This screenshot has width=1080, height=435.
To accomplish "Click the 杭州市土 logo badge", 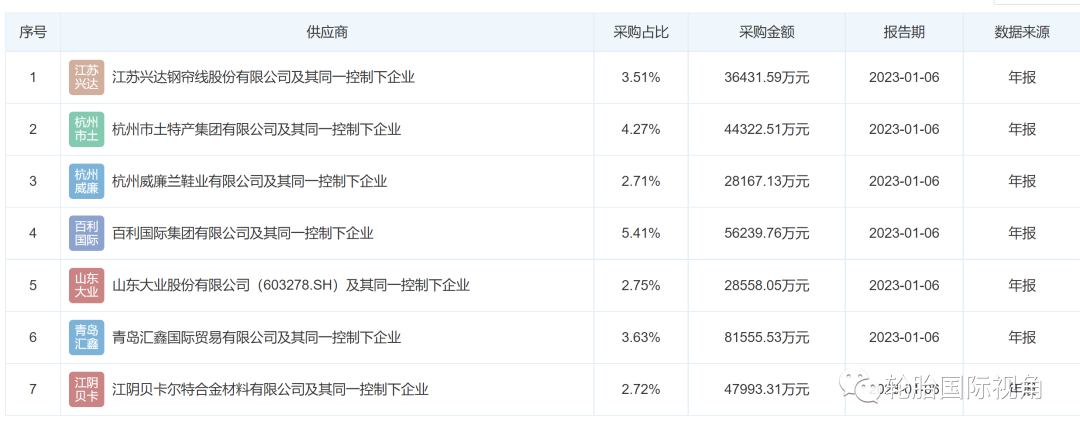I will point(87,129).
